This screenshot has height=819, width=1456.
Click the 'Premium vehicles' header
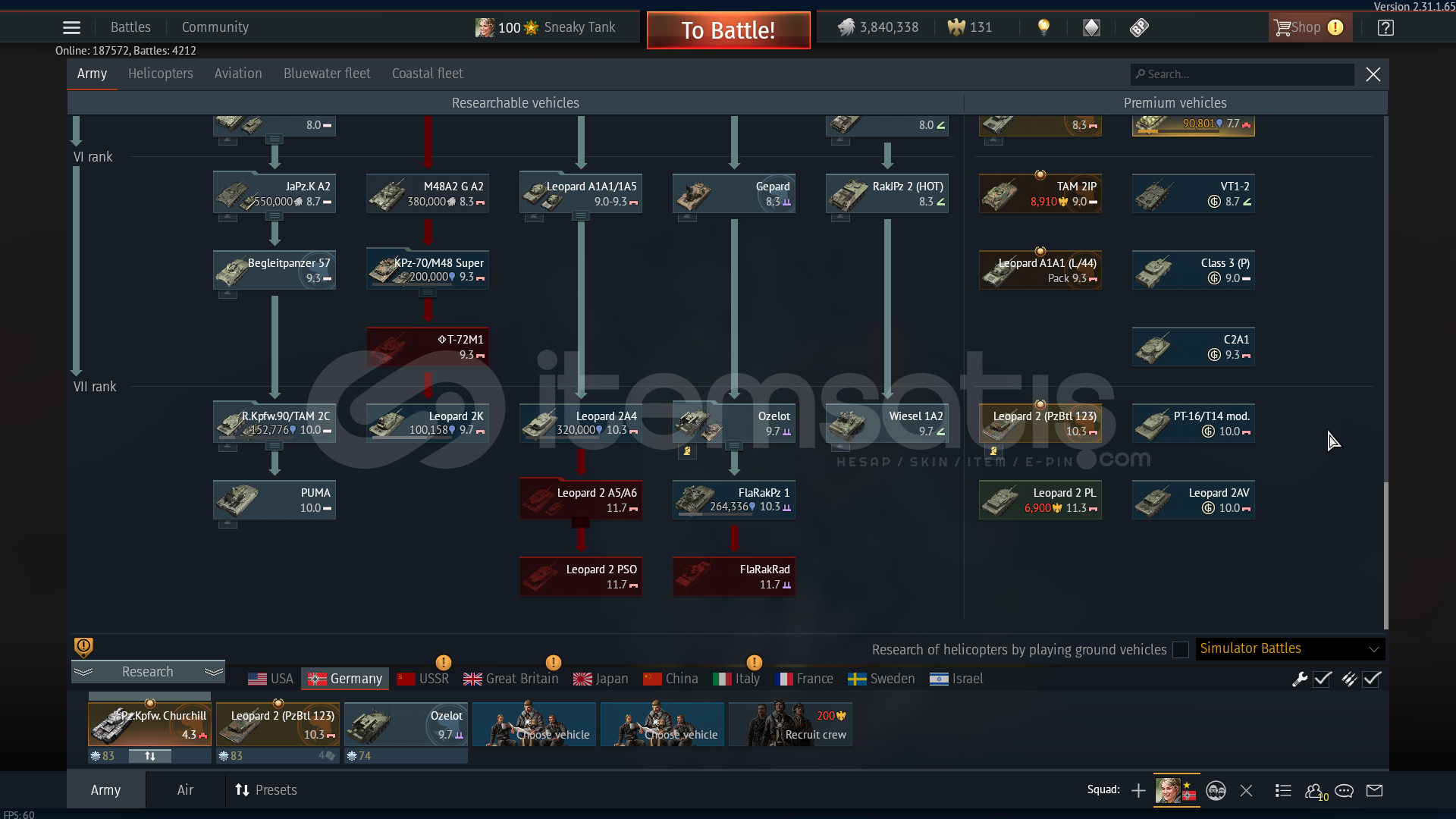click(x=1175, y=103)
